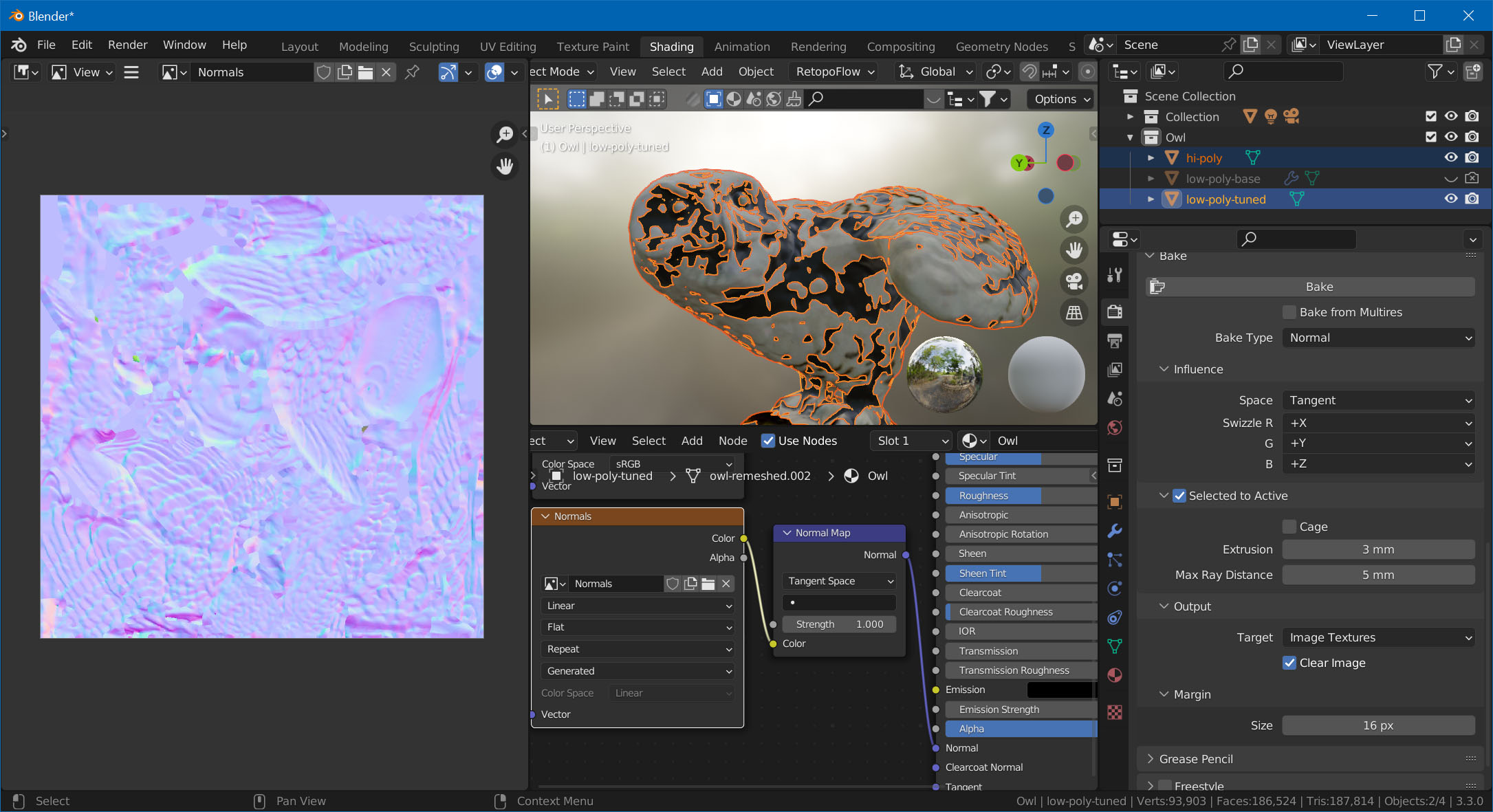This screenshot has height=812, width=1493.
Task: Open the Render menu
Action: [x=127, y=45]
